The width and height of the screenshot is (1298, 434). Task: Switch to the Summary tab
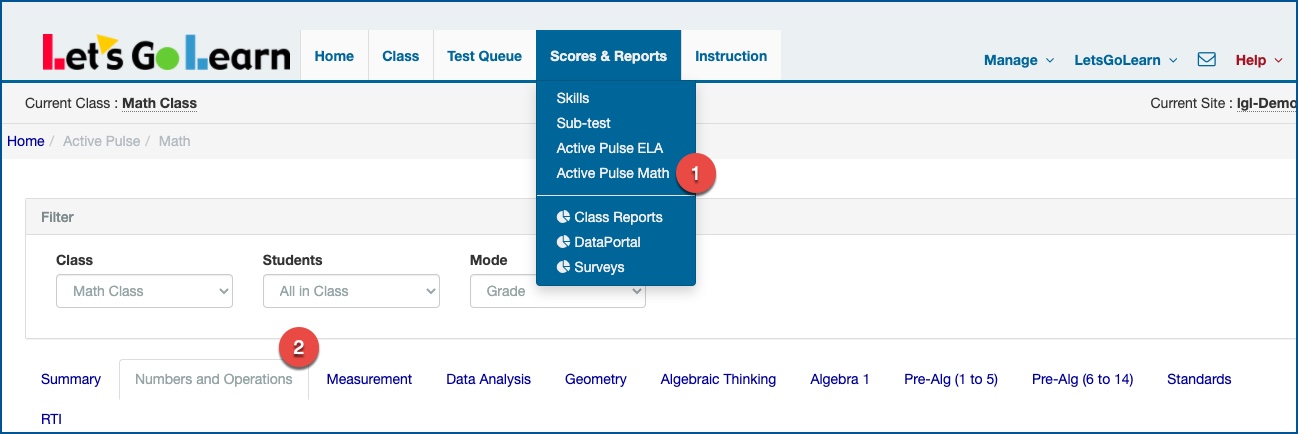click(x=71, y=379)
